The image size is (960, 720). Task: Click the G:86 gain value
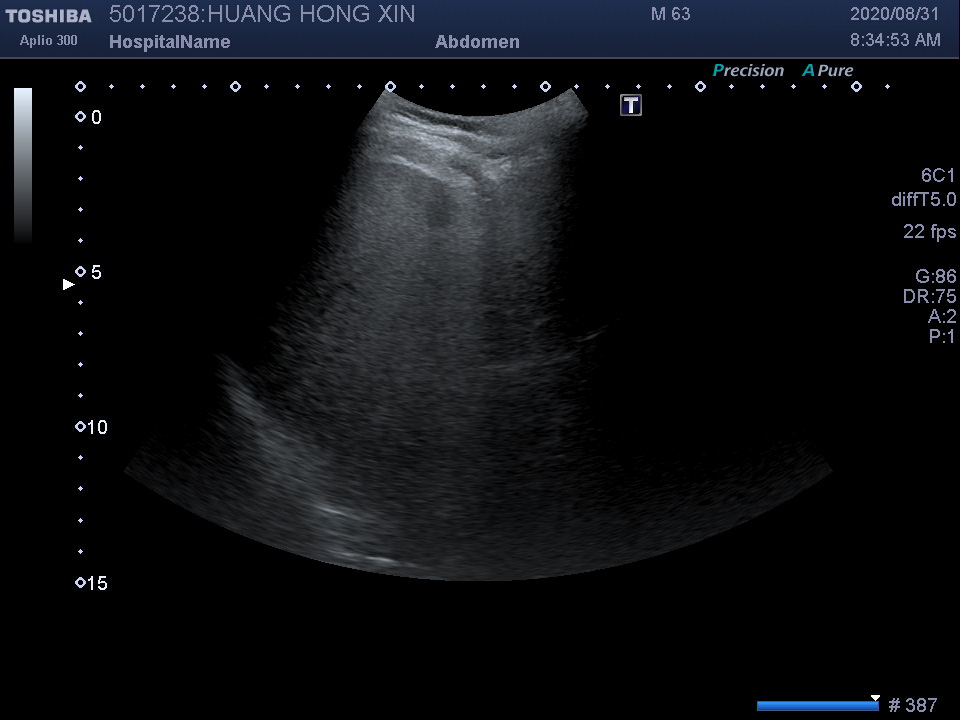pos(935,277)
